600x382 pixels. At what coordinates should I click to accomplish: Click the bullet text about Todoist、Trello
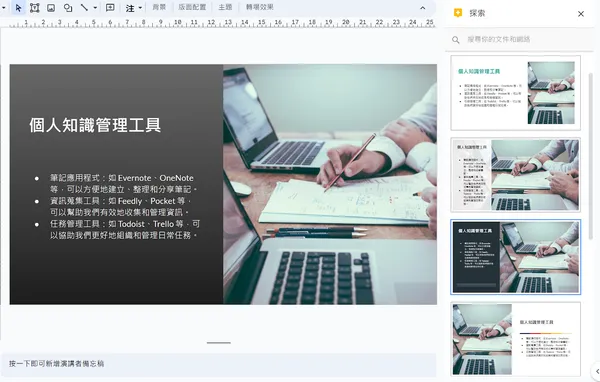125,230
